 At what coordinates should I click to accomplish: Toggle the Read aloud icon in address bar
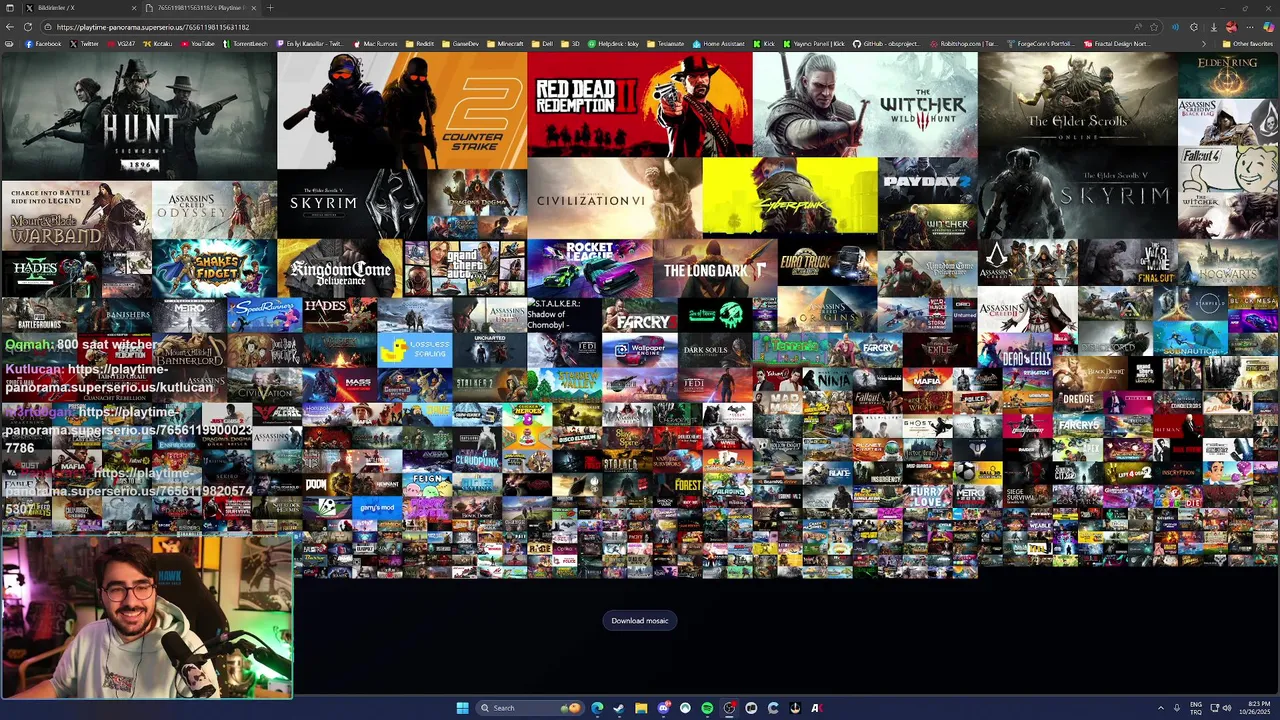tap(1138, 27)
